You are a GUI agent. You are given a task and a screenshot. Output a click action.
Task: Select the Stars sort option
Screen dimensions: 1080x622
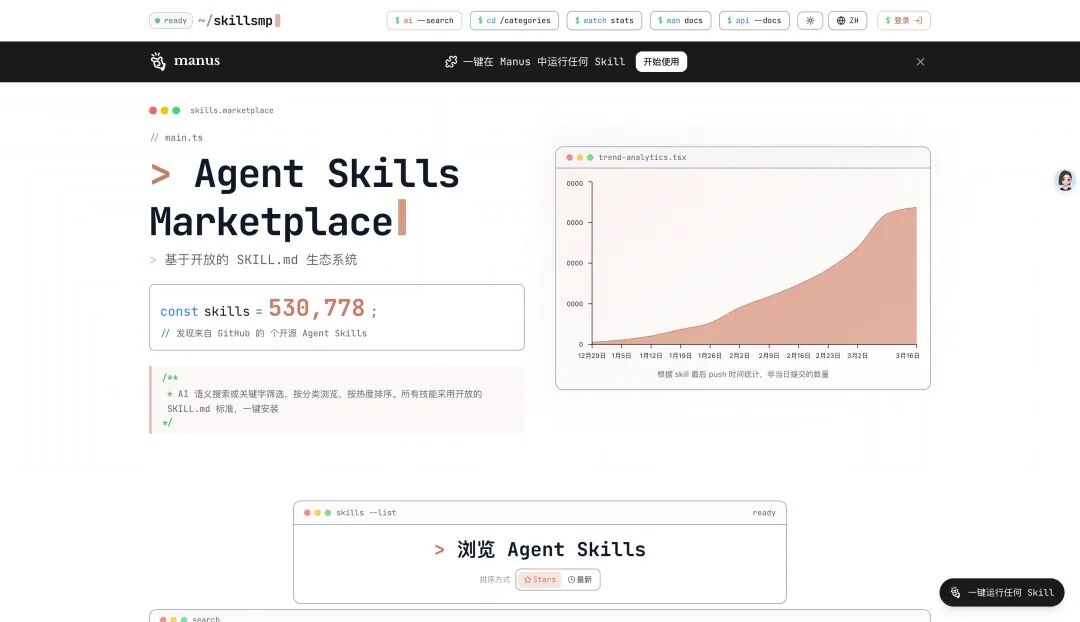(x=539, y=579)
